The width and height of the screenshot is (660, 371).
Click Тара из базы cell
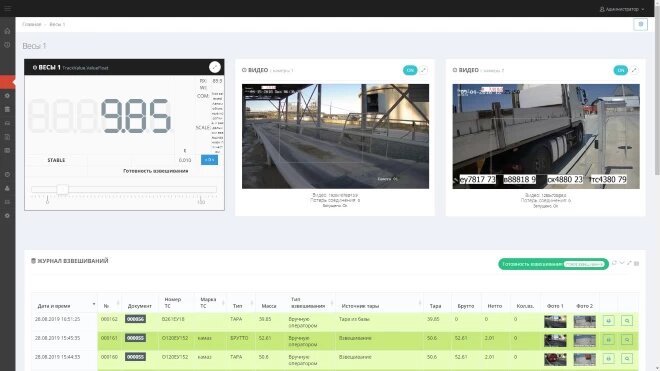354,319
